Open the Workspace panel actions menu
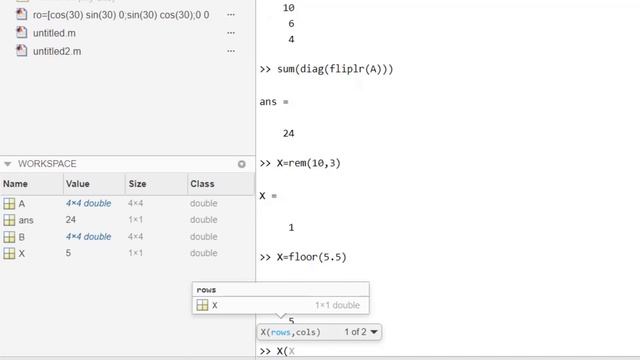 coord(242,164)
